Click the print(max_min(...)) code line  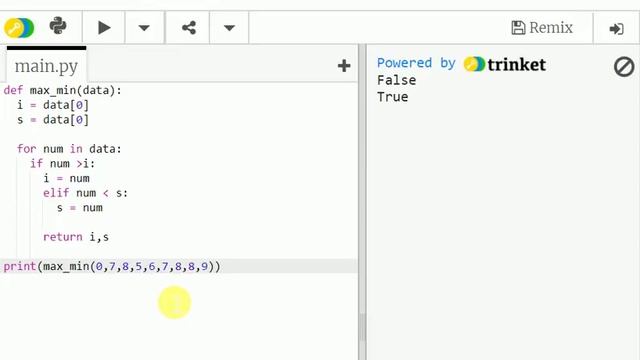click(x=112, y=267)
